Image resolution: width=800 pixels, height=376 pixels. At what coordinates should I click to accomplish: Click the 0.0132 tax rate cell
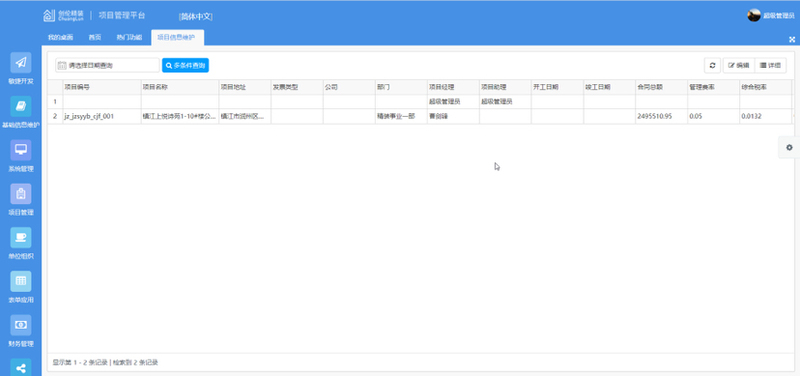pyautogui.click(x=765, y=116)
